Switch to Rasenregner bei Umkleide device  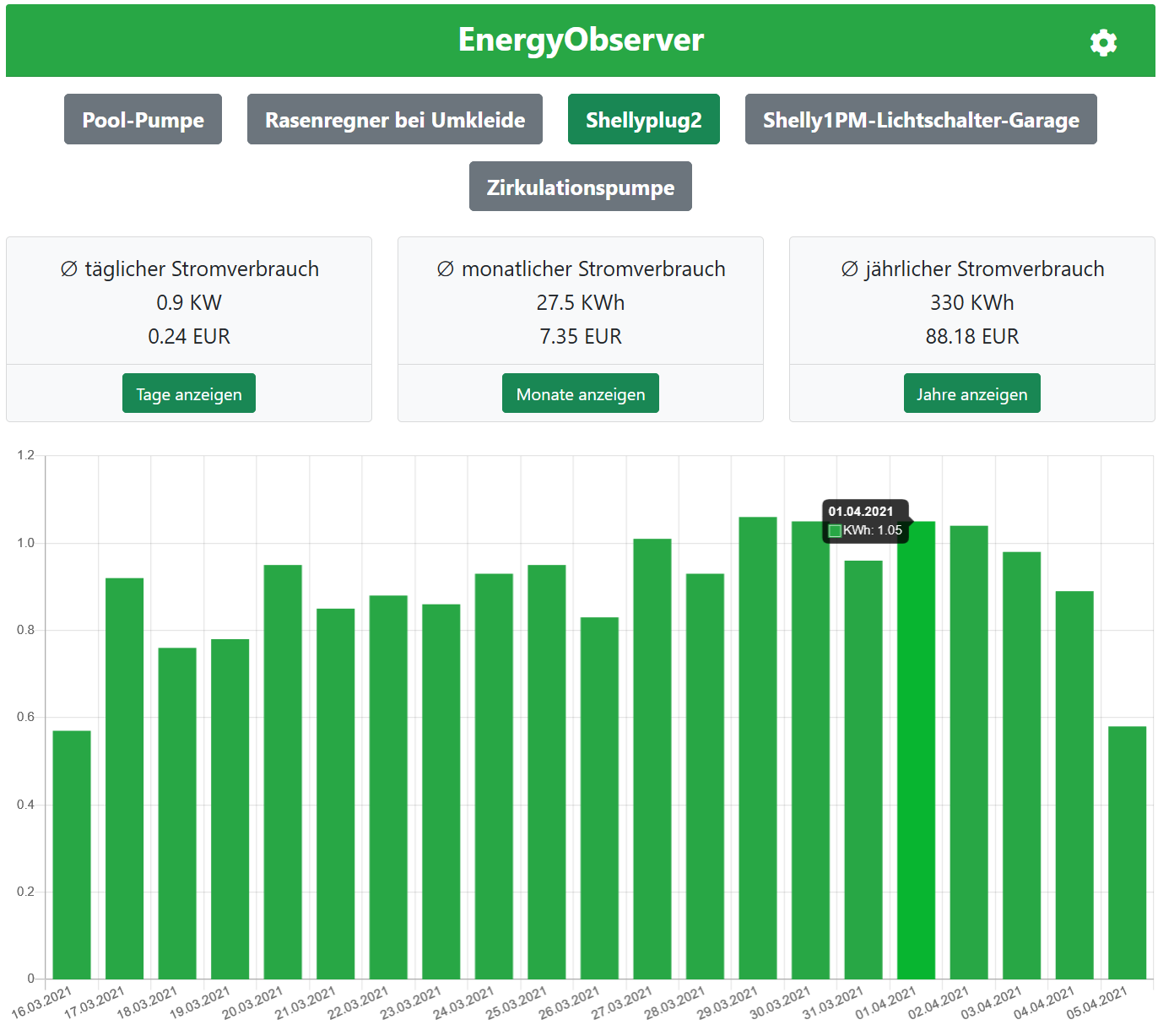point(394,120)
